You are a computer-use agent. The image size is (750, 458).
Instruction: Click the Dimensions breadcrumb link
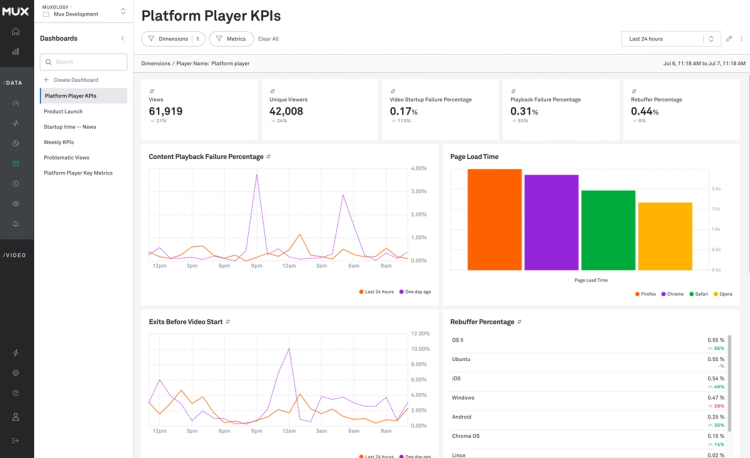pyautogui.click(x=155, y=63)
